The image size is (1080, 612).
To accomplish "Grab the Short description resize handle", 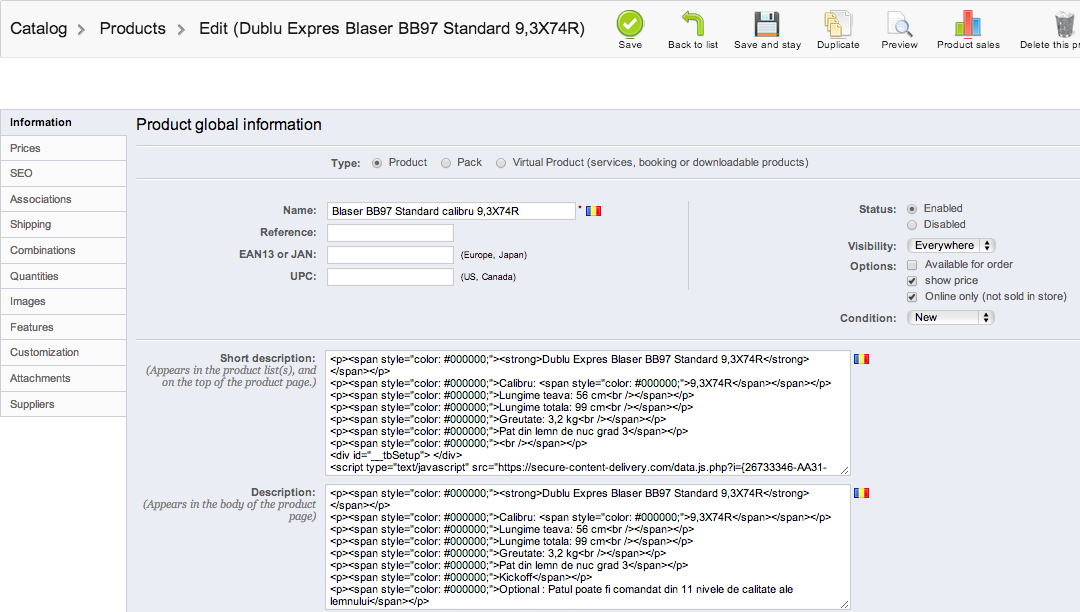I will 844,470.
